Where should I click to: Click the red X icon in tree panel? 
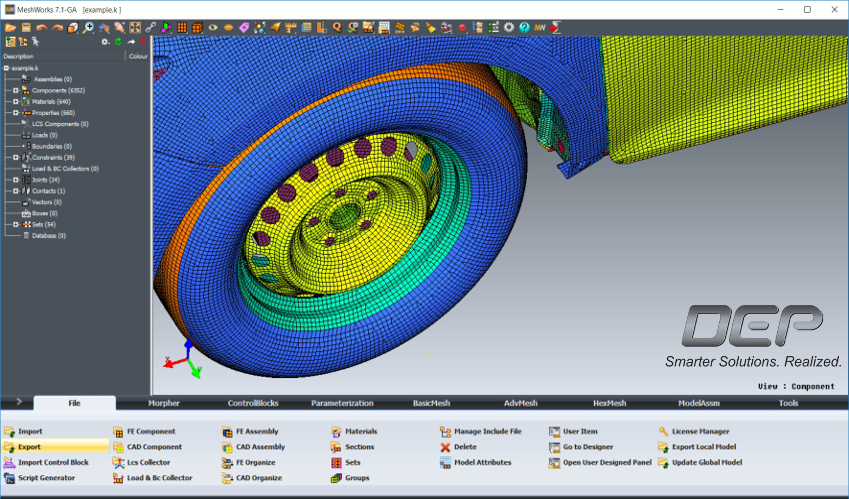tap(143, 41)
